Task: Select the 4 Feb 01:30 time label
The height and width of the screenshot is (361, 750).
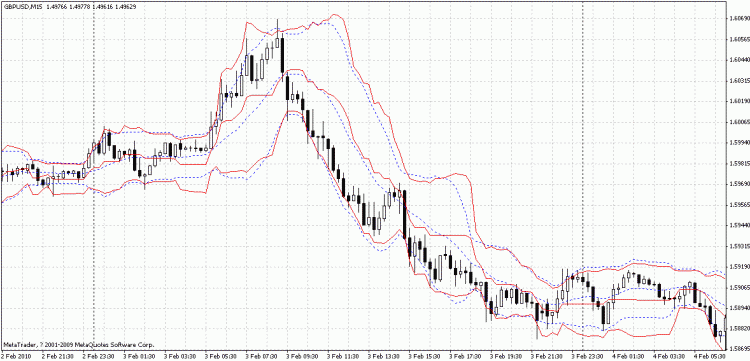Action: tap(629, 357)
